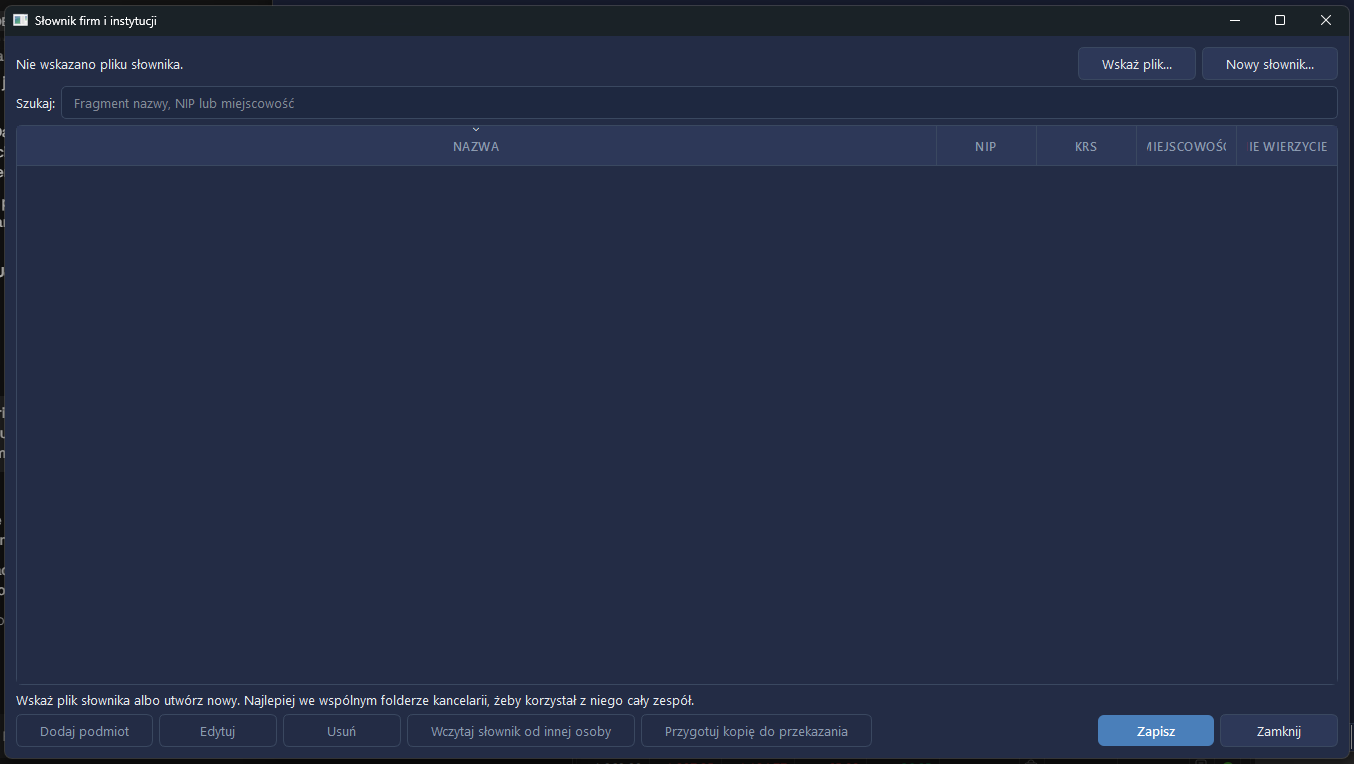Click Wczytaj słownik od innej osoby
Image resolution: width=1354 pixels, height=764 pixels.
(x=521, y=731)
